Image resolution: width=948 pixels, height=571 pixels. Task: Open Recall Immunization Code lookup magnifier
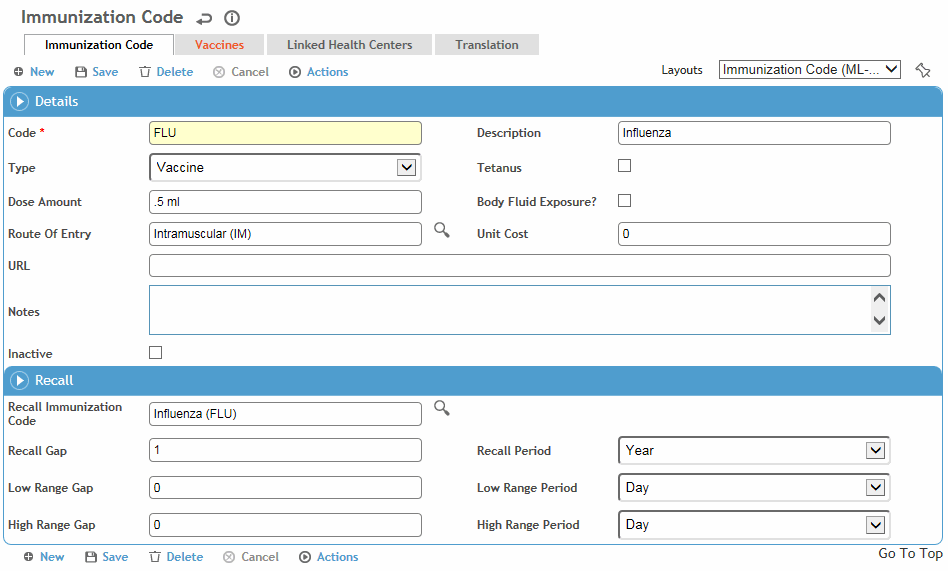coord(442,408)
